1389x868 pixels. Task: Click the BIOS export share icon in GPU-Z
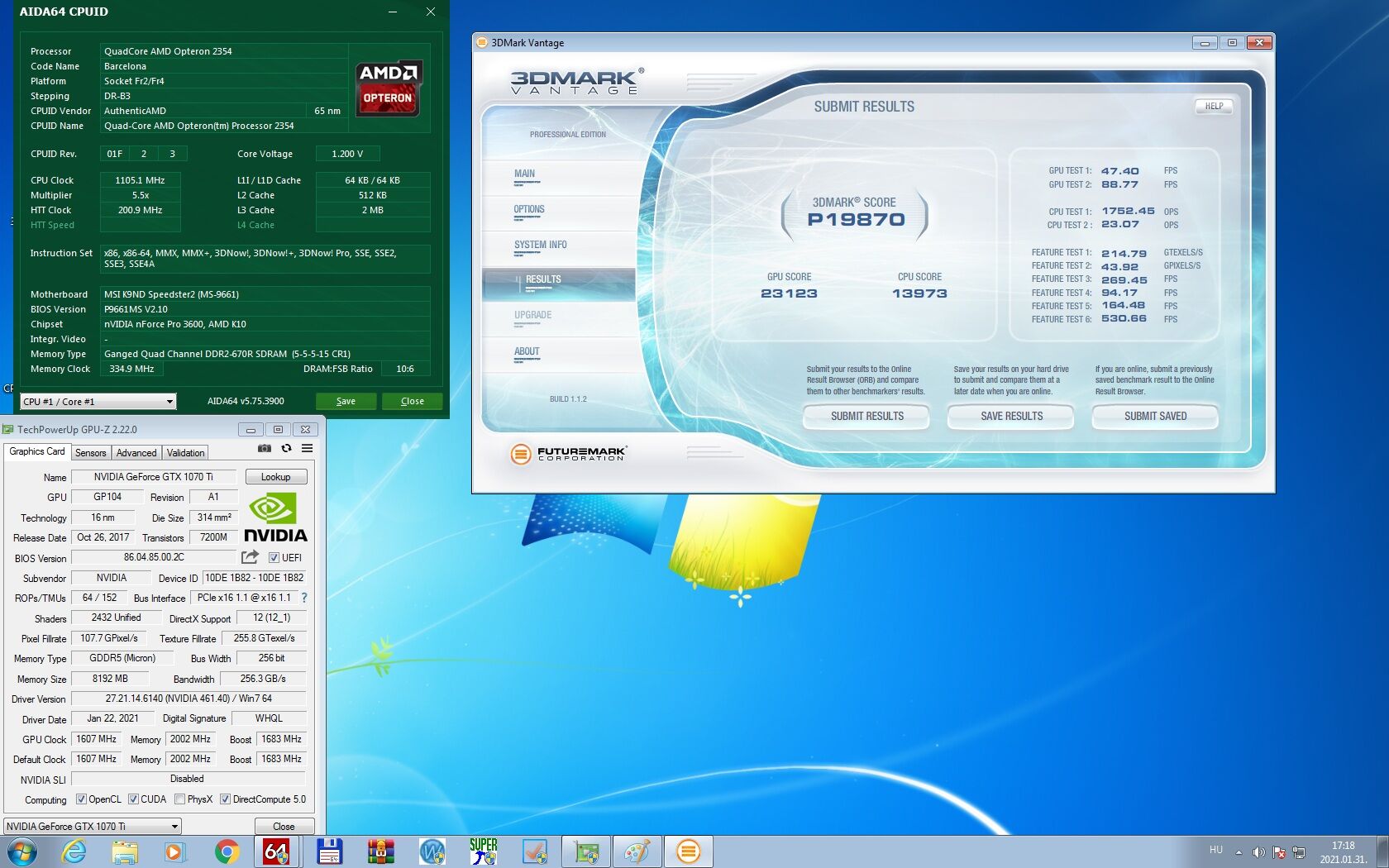click(x=250, y=557)
